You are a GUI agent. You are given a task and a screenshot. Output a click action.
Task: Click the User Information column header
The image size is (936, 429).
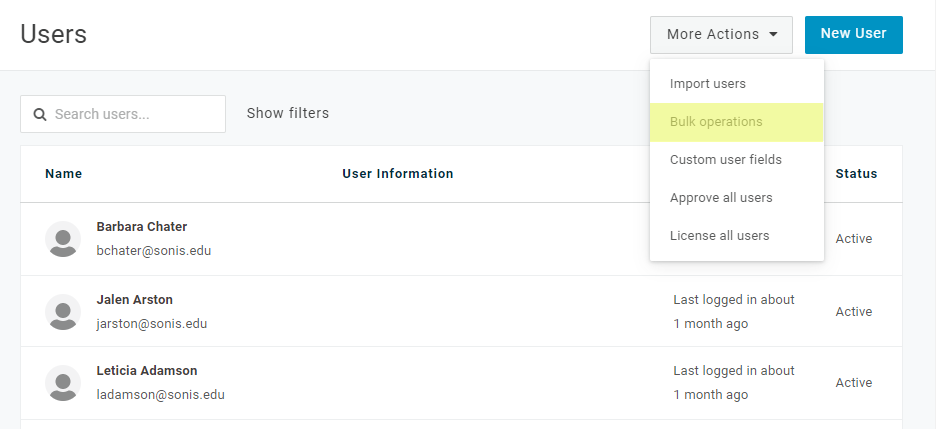click(398, 174)
